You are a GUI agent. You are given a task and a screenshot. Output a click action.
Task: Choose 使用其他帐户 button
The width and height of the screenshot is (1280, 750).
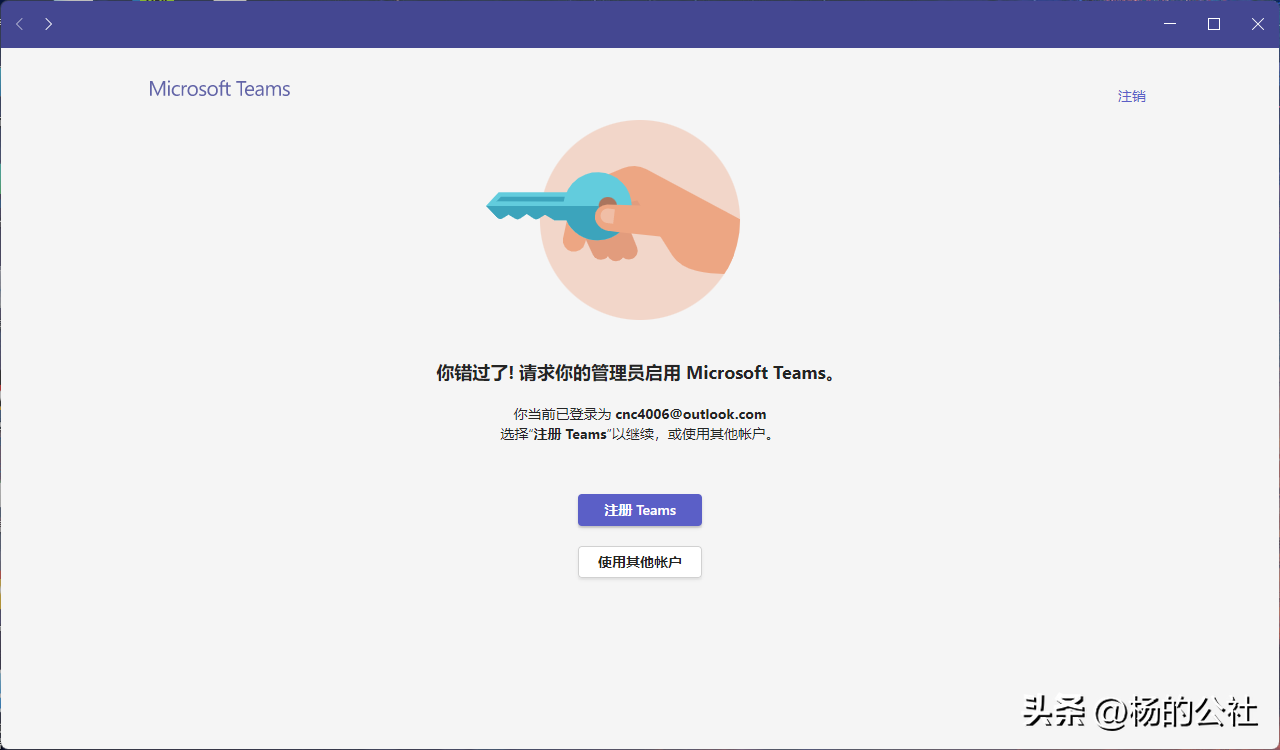pos(640,562)
